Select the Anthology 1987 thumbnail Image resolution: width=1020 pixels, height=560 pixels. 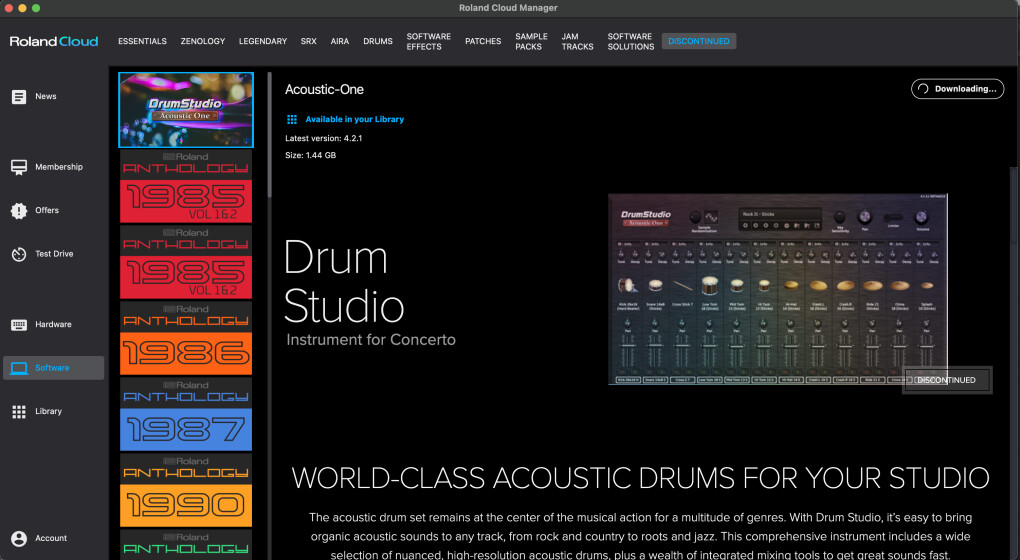186,414
